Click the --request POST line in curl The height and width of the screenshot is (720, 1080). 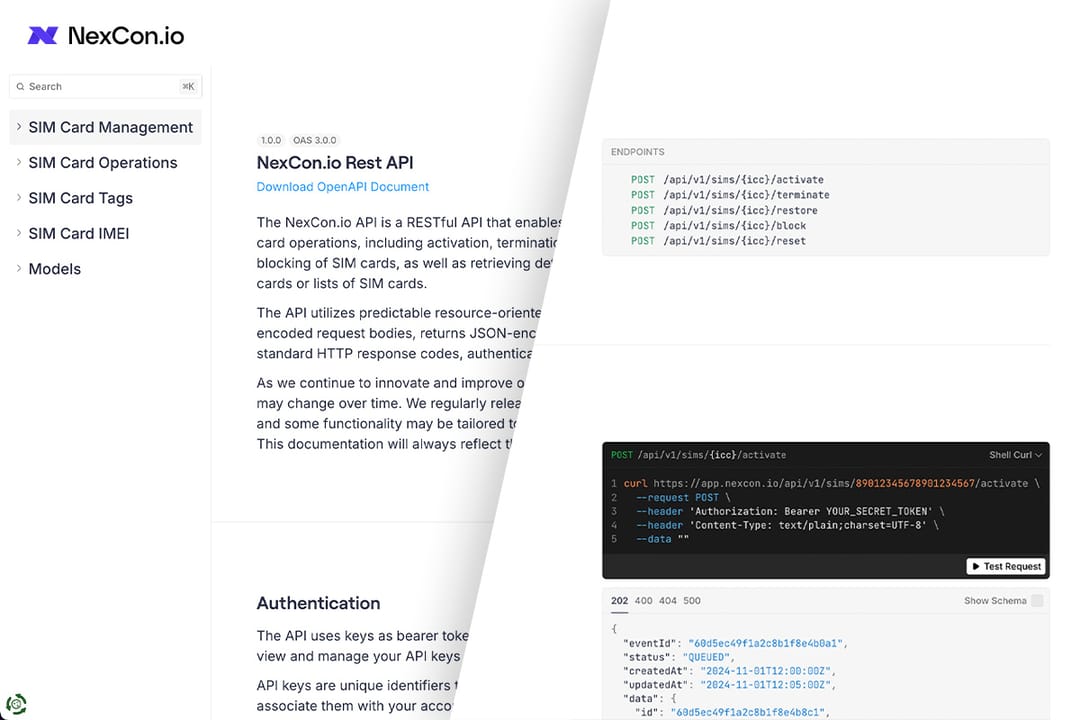pyautogui.click(x=683, y=497)
